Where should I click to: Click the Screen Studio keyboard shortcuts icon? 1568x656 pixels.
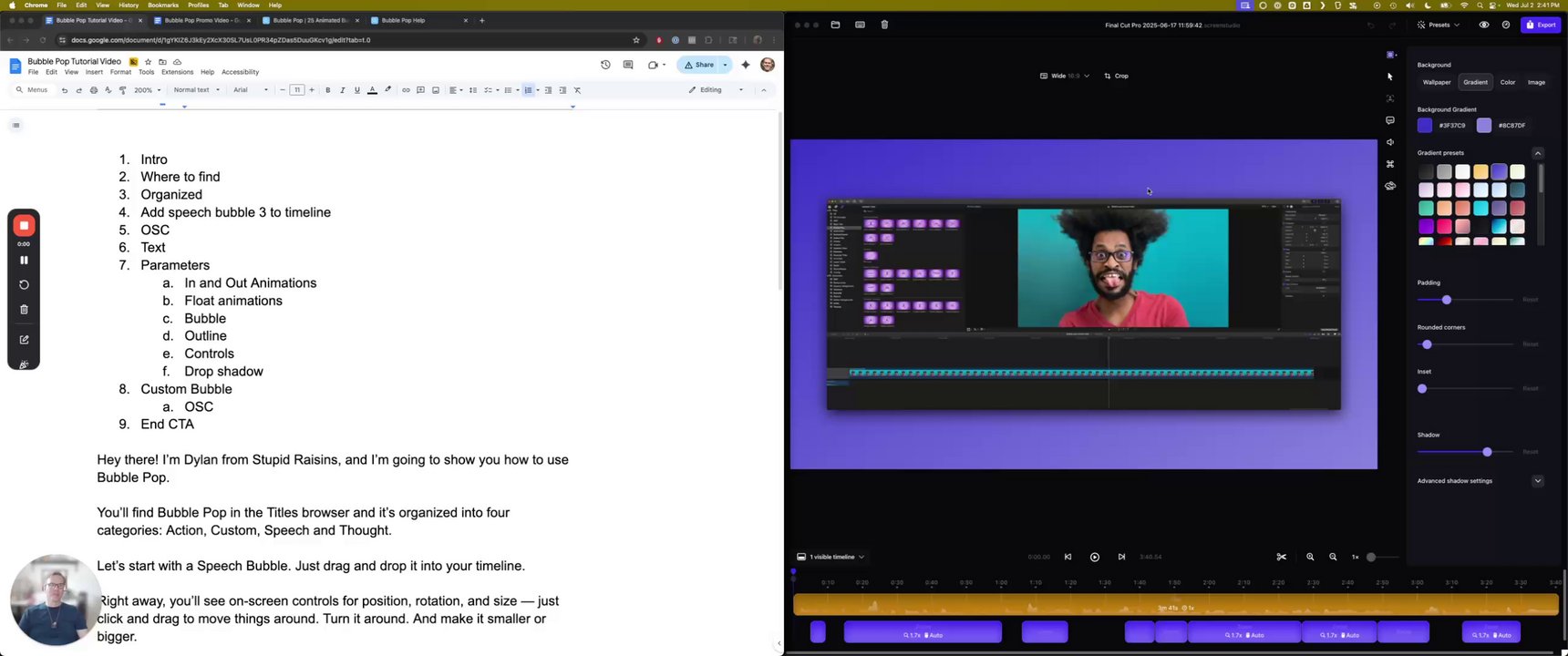(860, 25)
